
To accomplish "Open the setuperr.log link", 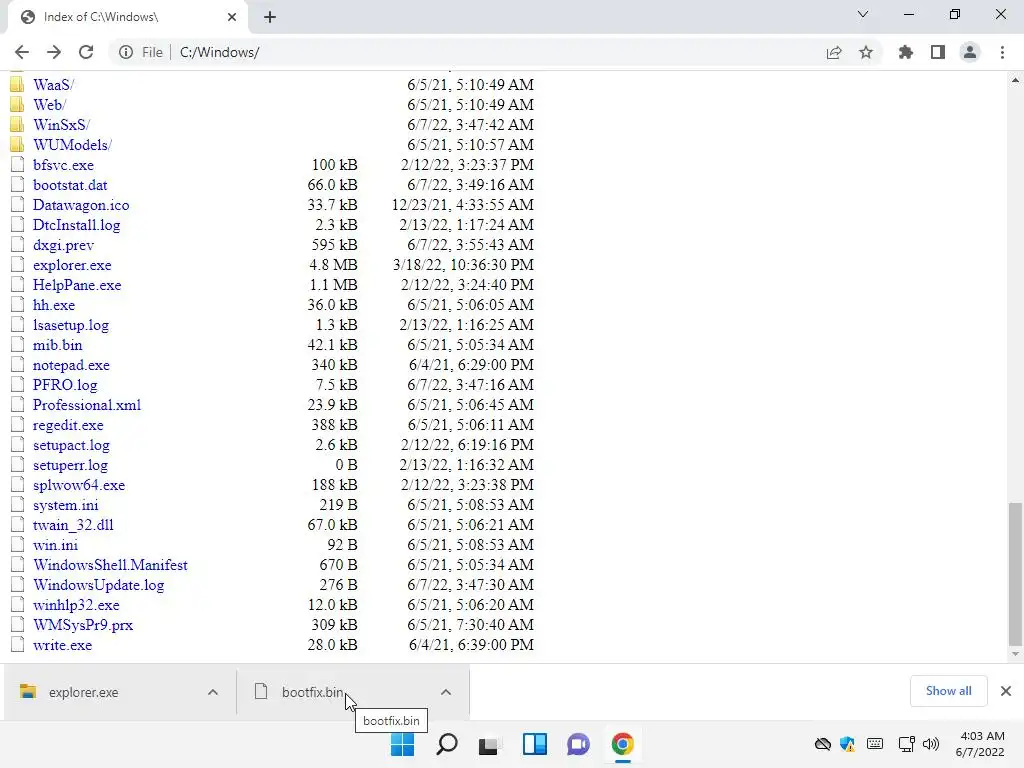I will pos(71,465).
